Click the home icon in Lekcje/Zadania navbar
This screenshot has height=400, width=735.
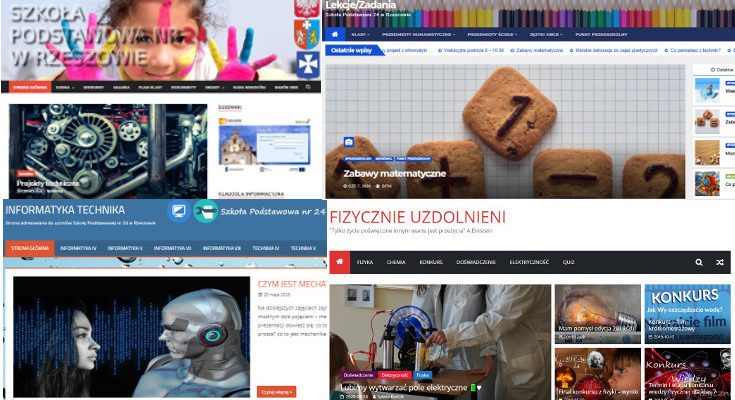335,34
